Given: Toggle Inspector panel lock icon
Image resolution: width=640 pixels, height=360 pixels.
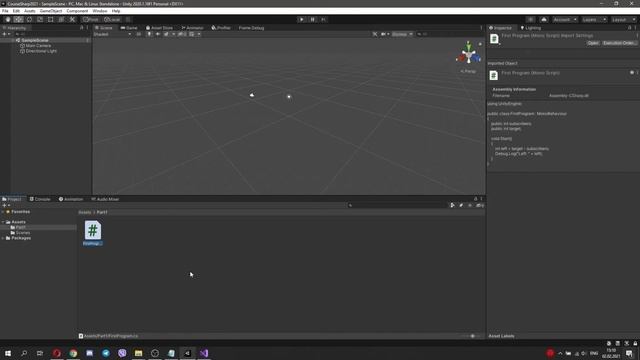Looking at the screenshot, I should point(629,28).
